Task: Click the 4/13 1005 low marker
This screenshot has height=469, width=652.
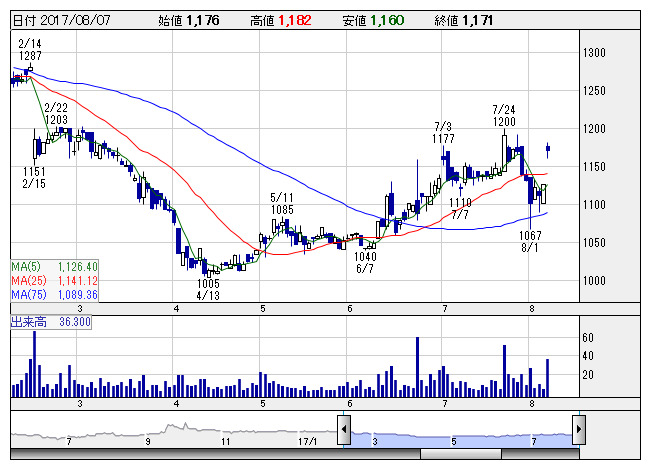Action: tap(207, 289)
